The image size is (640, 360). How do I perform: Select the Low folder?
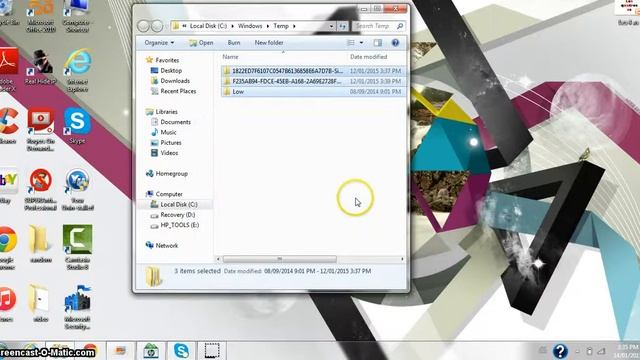click(313, 92)
